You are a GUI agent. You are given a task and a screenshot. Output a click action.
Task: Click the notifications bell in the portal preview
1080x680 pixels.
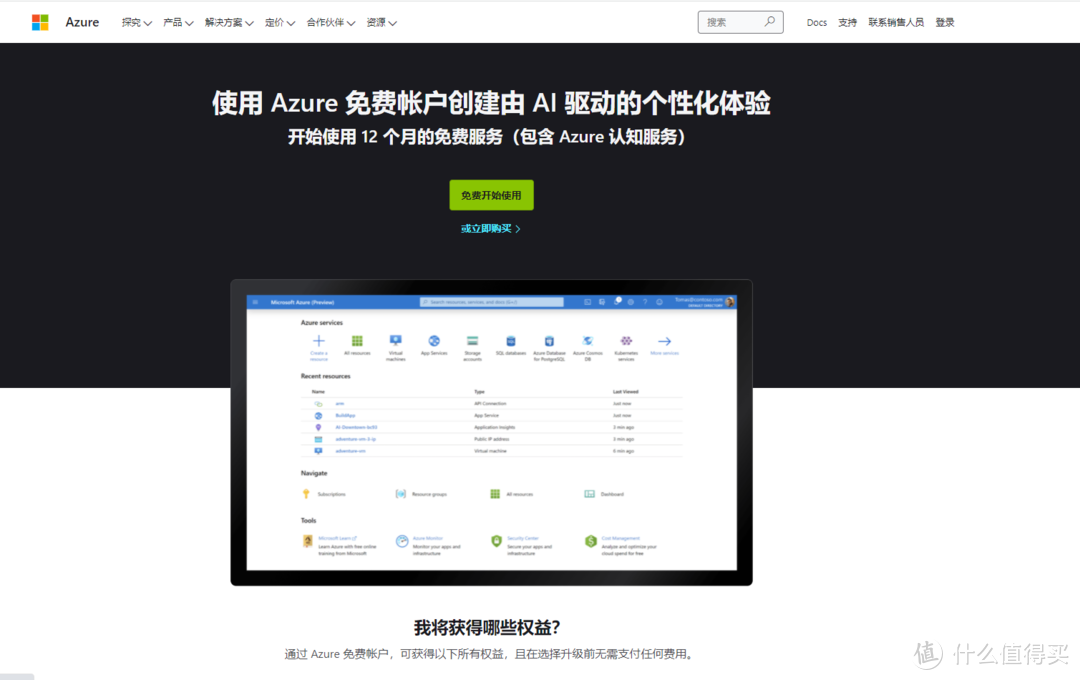[618, 299]
